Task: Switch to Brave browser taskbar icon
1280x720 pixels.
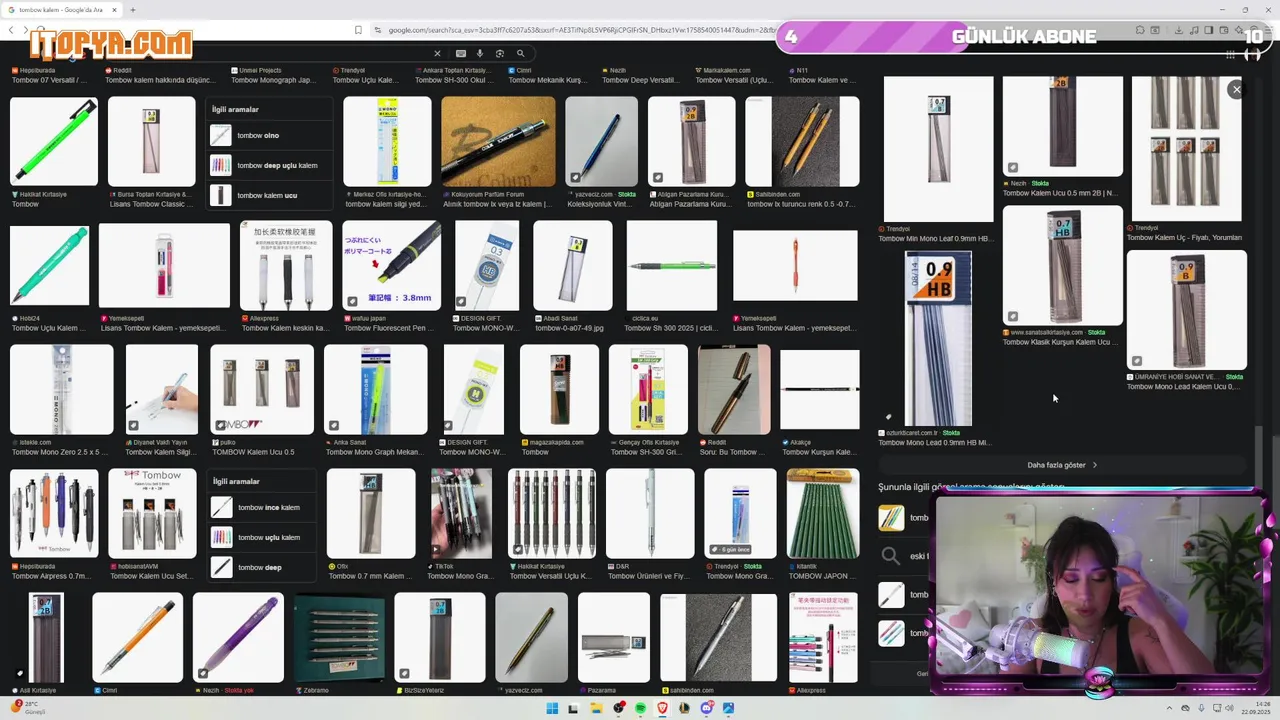Action: pyautogui.click(x=662, y=708)
